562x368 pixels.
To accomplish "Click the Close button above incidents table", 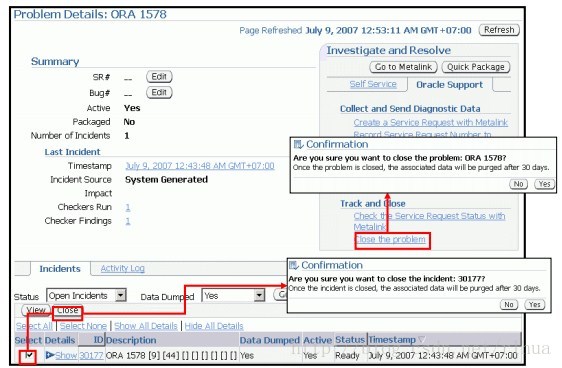I will [67, 310].
